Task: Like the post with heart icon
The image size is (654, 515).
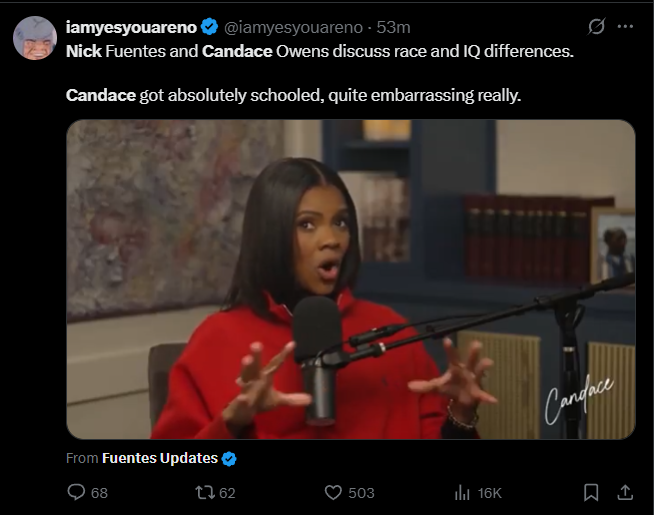Action: 333,493
